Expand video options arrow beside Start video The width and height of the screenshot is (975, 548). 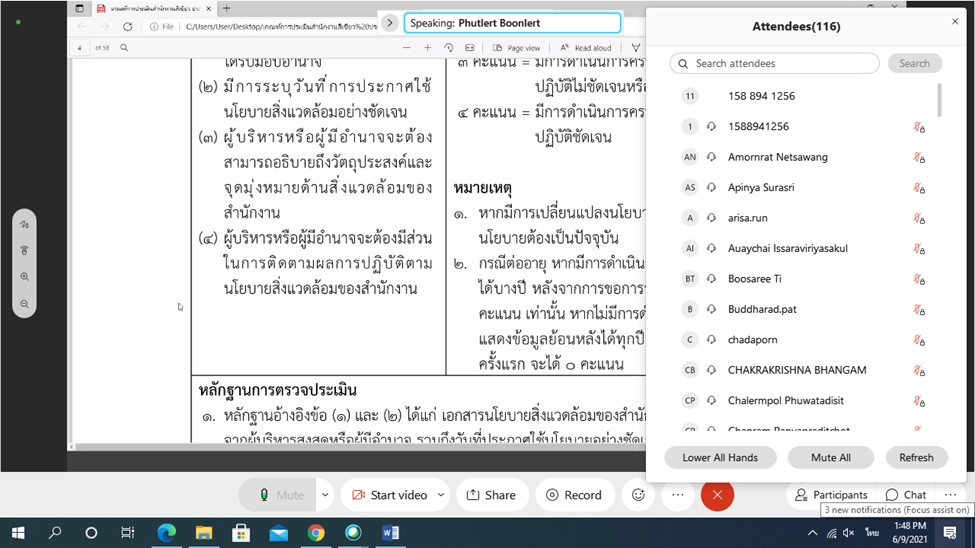pos(441,495)
